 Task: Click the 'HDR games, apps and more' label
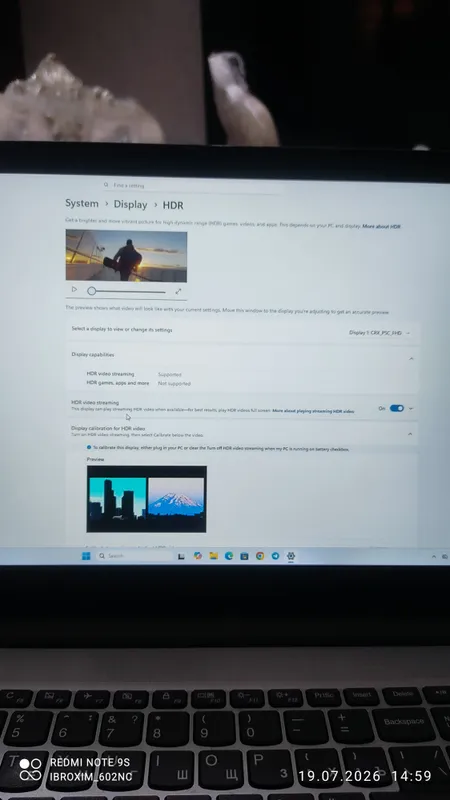pos(118,383)
